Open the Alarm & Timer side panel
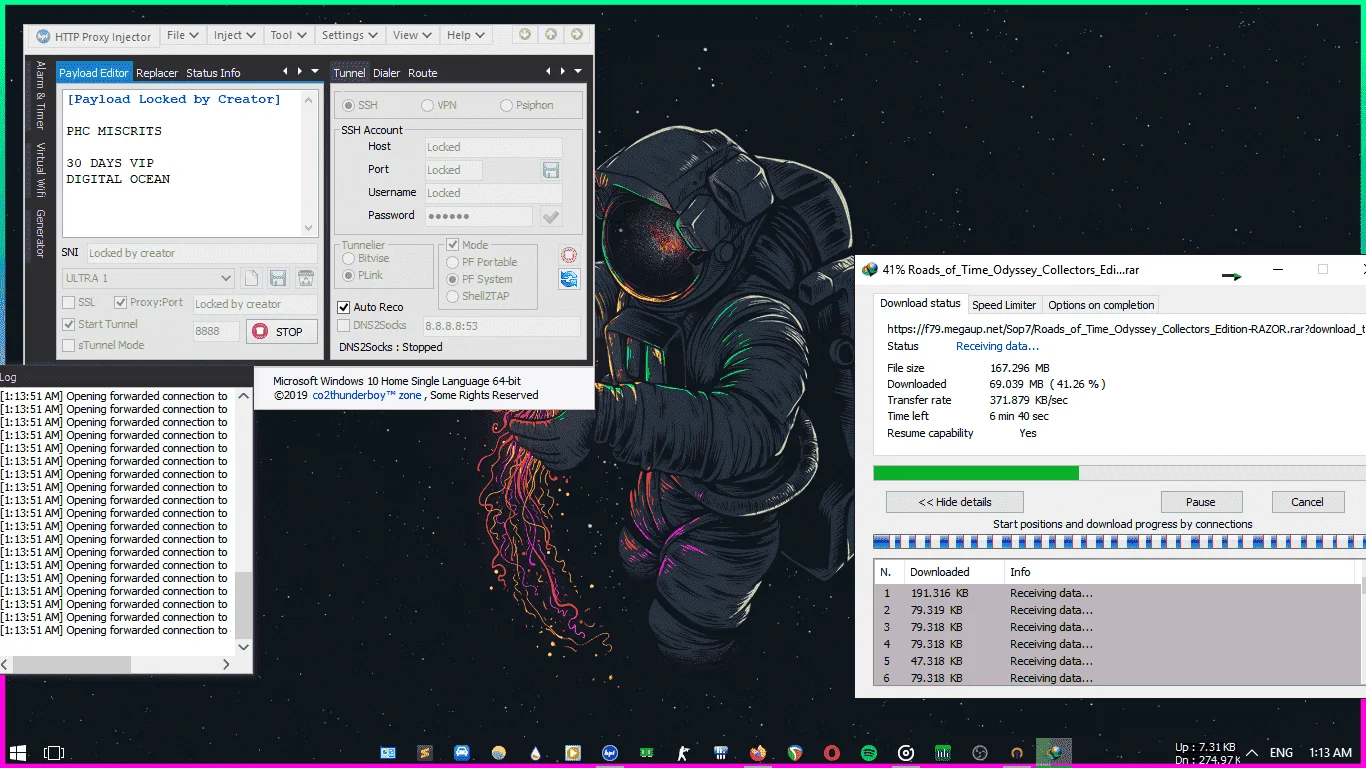 click(41, 95)
